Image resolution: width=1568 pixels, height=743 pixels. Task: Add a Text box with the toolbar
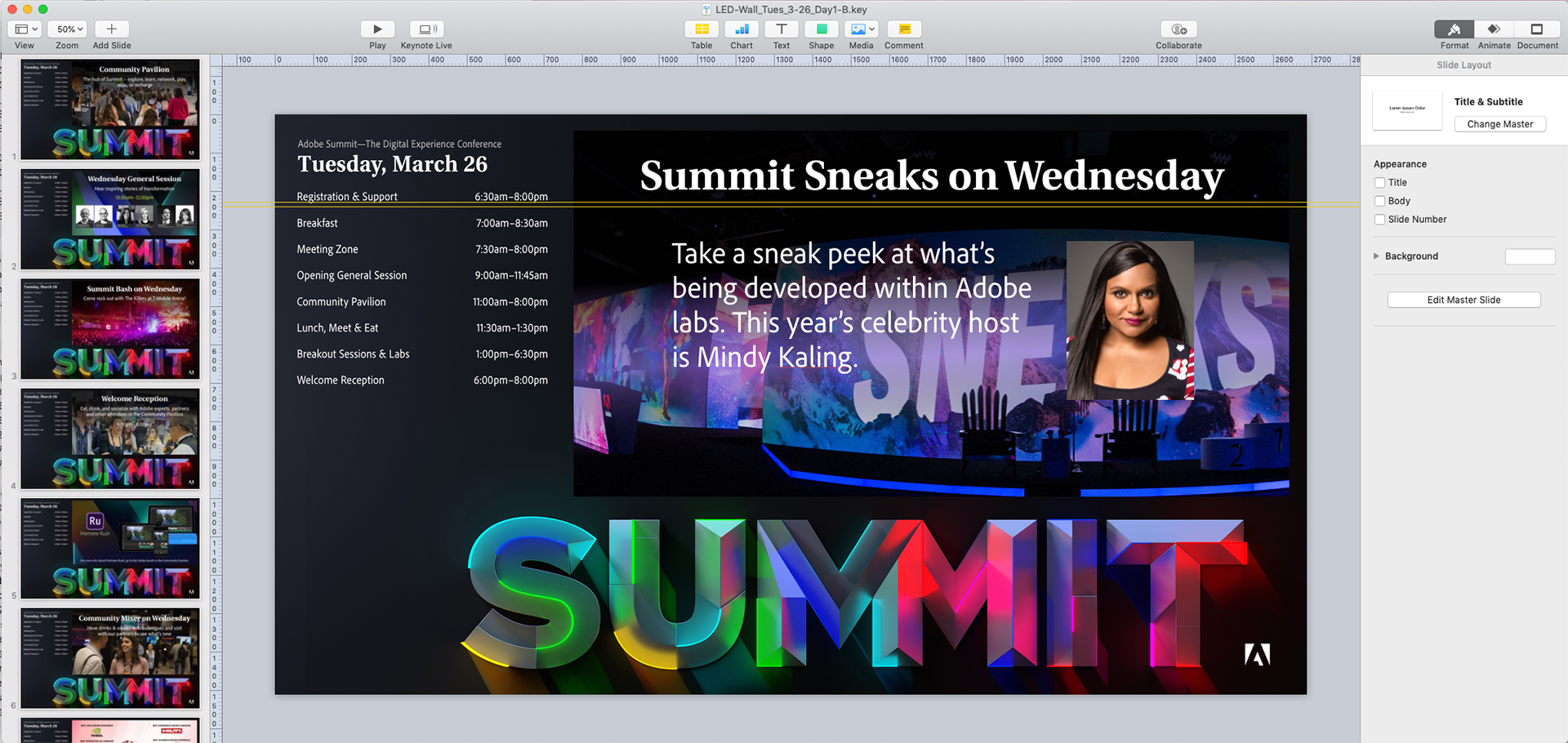[x=782, y=29]
